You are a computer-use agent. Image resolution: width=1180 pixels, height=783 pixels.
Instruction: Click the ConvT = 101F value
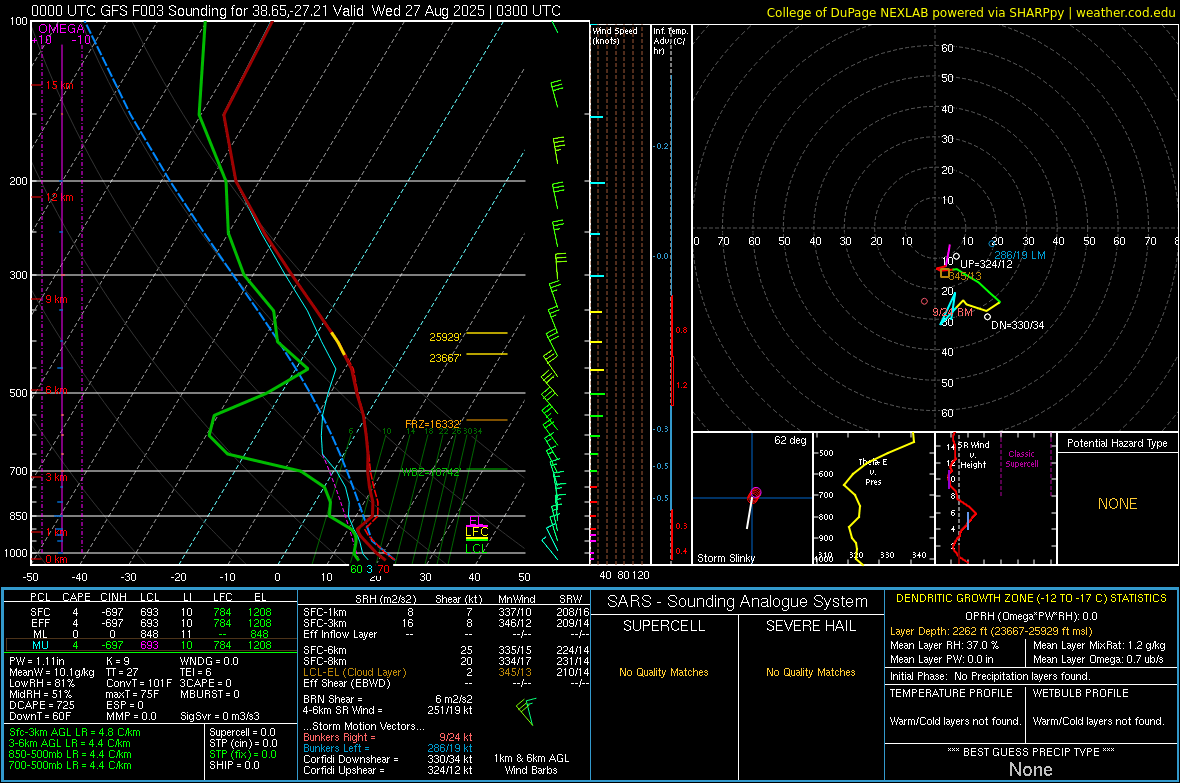coord(139,684)
